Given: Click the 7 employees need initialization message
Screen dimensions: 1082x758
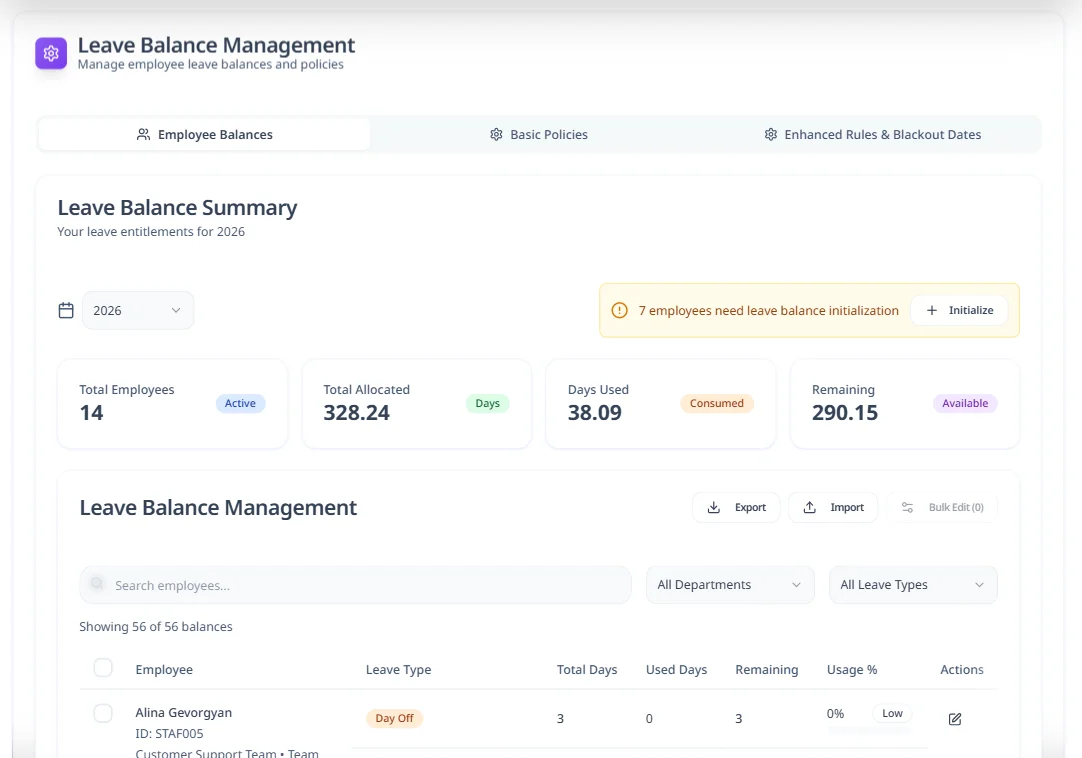Looking at the screenshot, I should 769,311.
